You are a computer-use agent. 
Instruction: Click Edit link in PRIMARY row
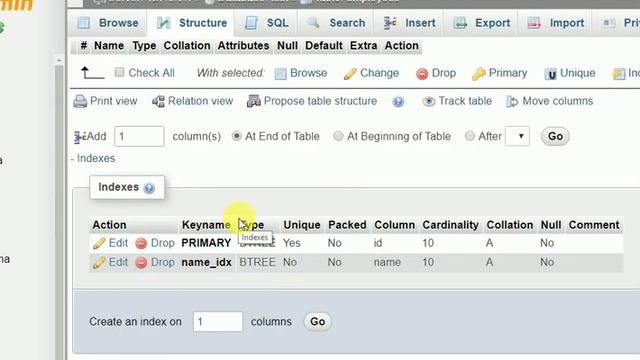(118, 243)
